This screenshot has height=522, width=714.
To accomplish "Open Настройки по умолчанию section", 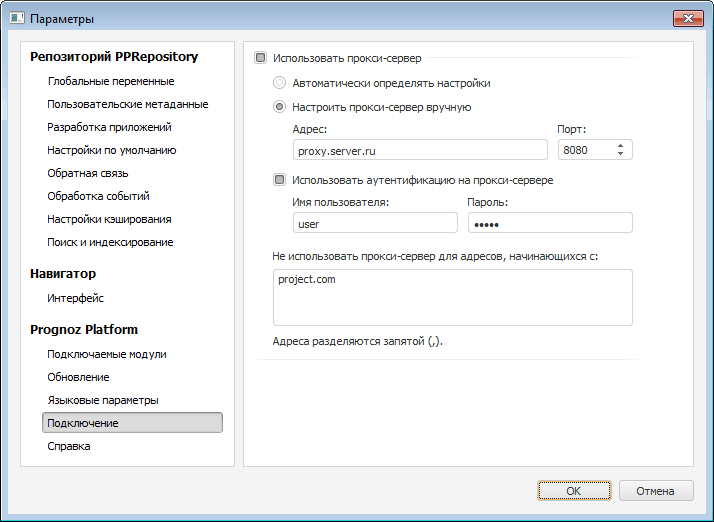I will pyautogui.click(x=112, y=150).
